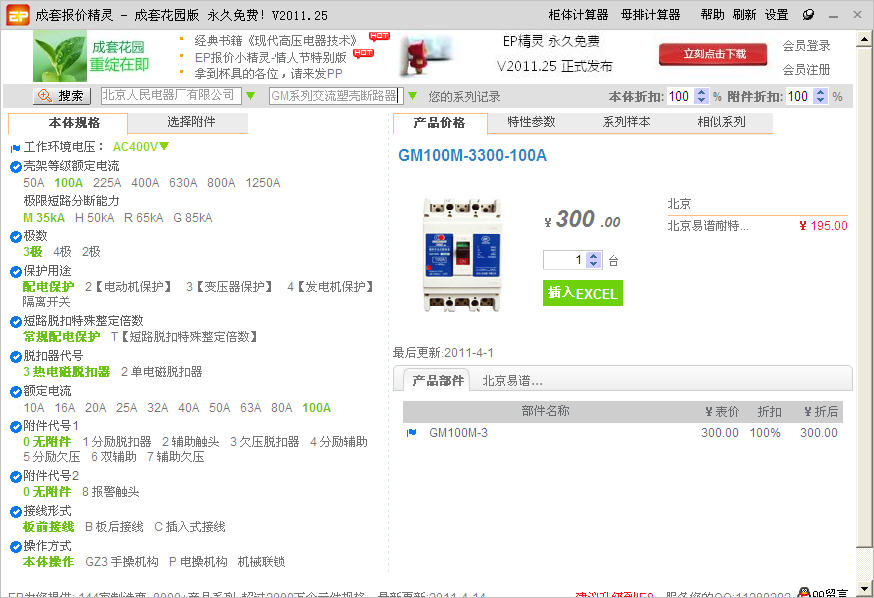874x598 pixels.
Task: Open the 相似系列 tab
Action: tap(721, 122)
